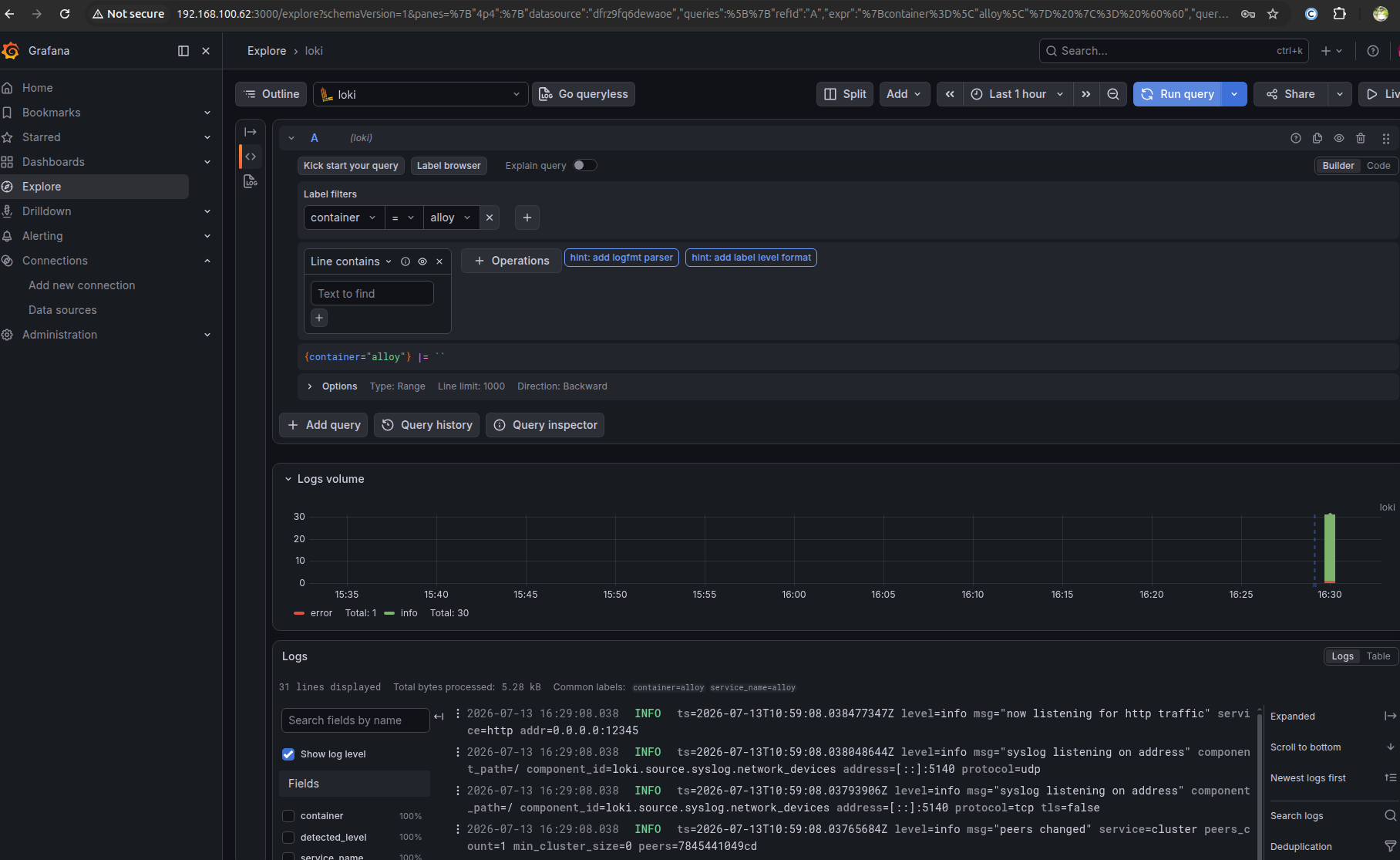Zoom out the time range
The width and height of the screenshot is (1400, 860).
[x=1113, y=94]
